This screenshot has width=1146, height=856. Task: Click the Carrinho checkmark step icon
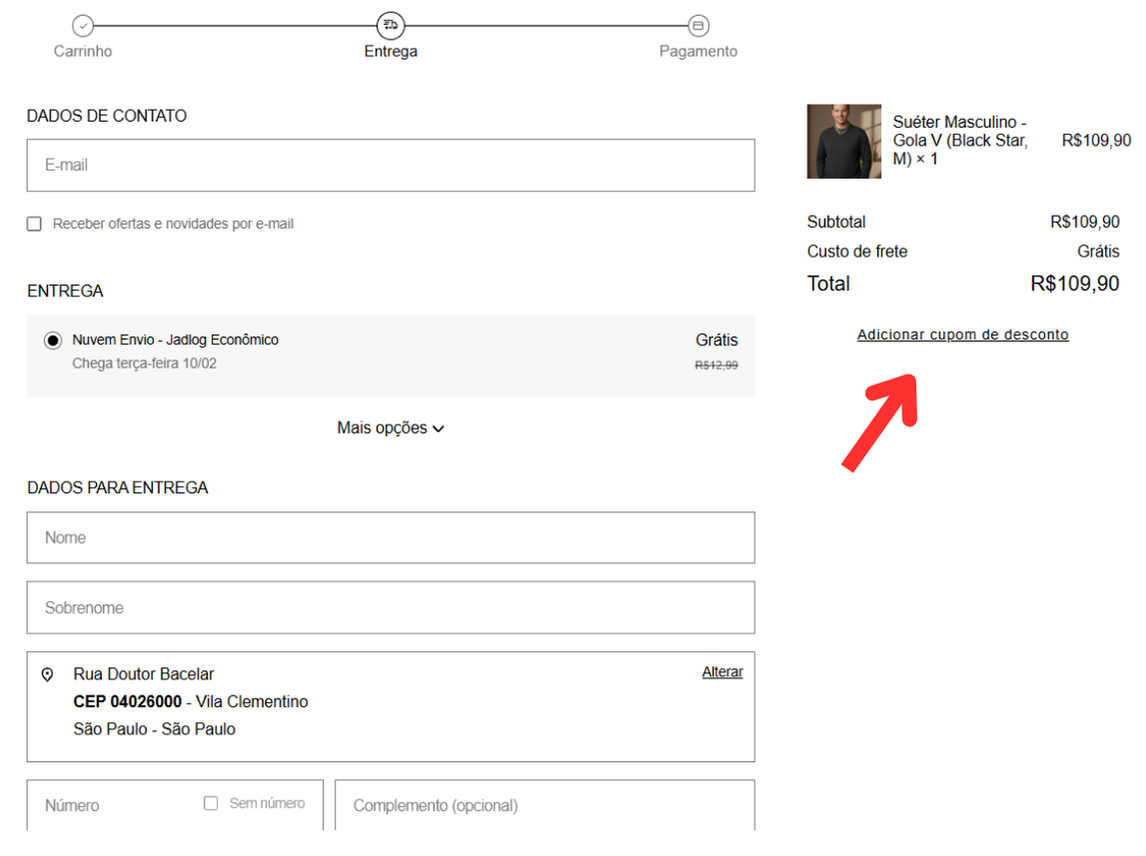tap(83, 26)
